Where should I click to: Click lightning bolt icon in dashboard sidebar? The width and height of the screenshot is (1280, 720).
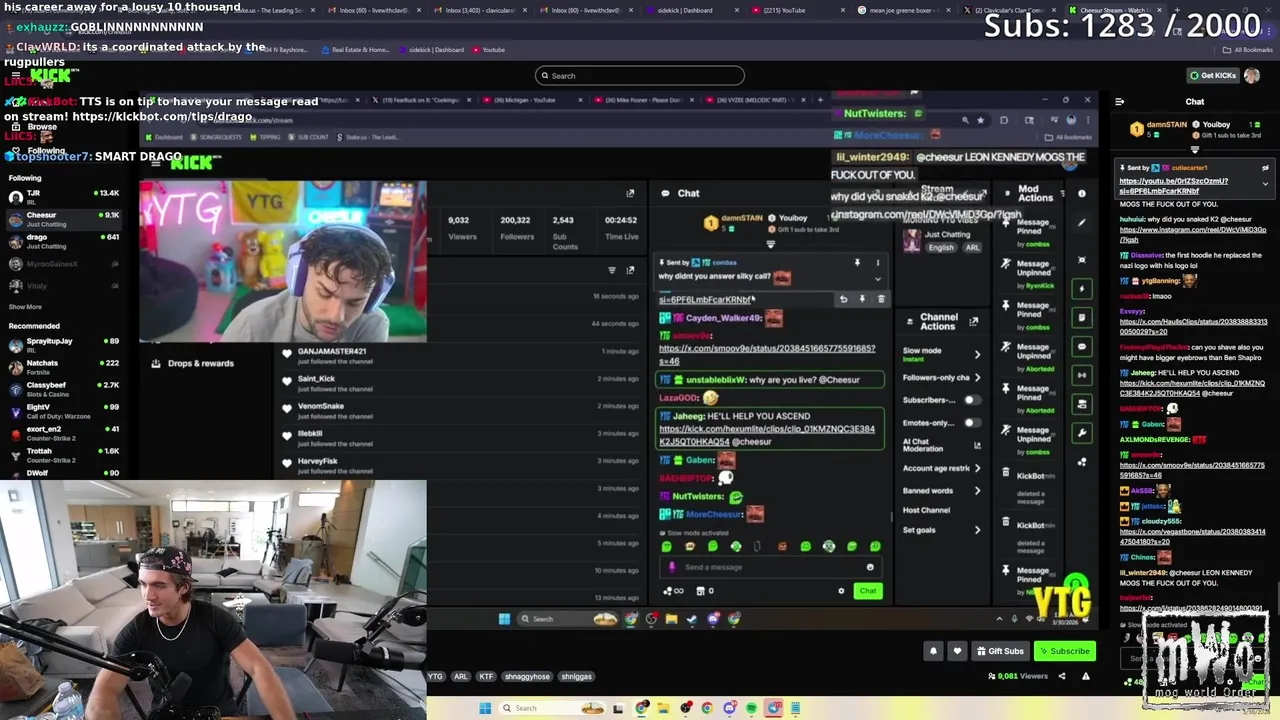[1082, 288]
